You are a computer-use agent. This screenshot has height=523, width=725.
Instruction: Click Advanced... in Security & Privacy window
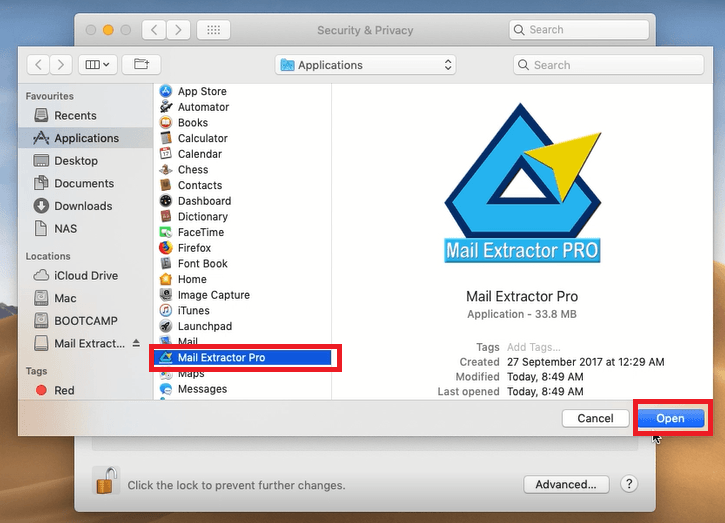[566, 485]
